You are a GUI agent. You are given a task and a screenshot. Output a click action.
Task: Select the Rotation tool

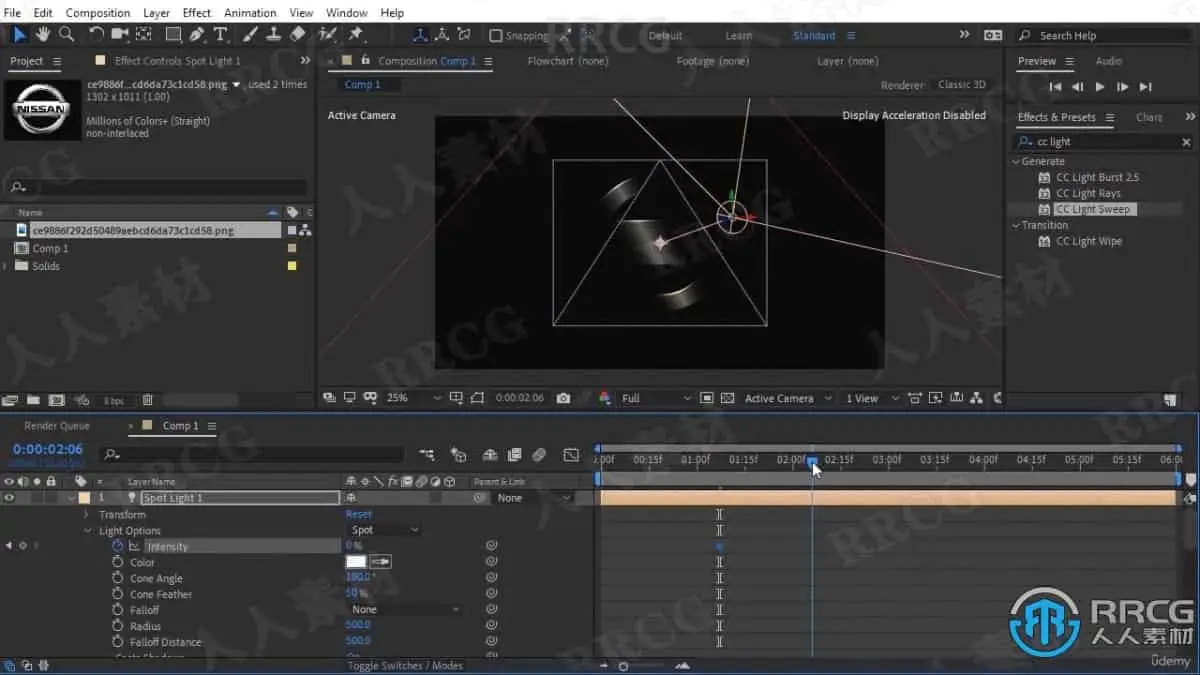(x=97, y=34)
